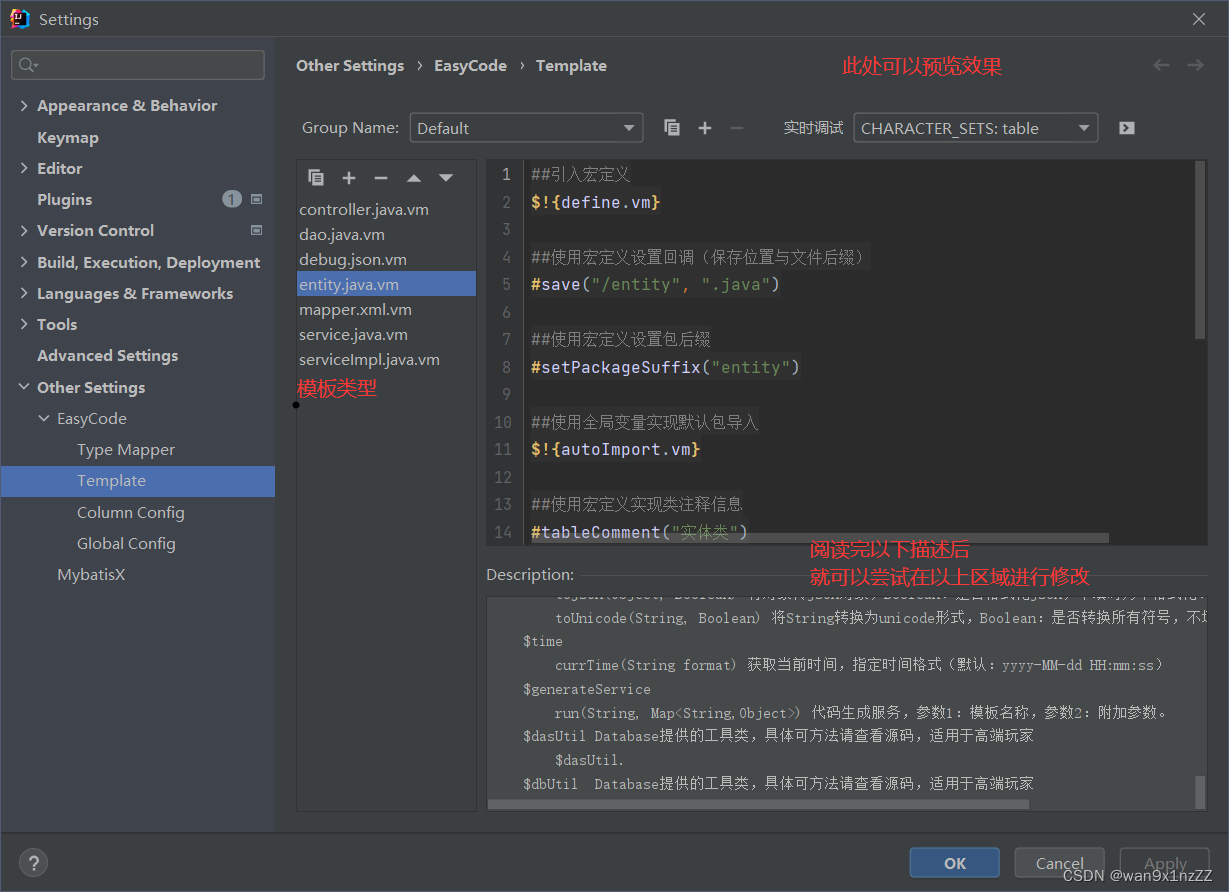Duplicate the Default group settings
This screenshot has height=892, width=1229.
point(671,127)
